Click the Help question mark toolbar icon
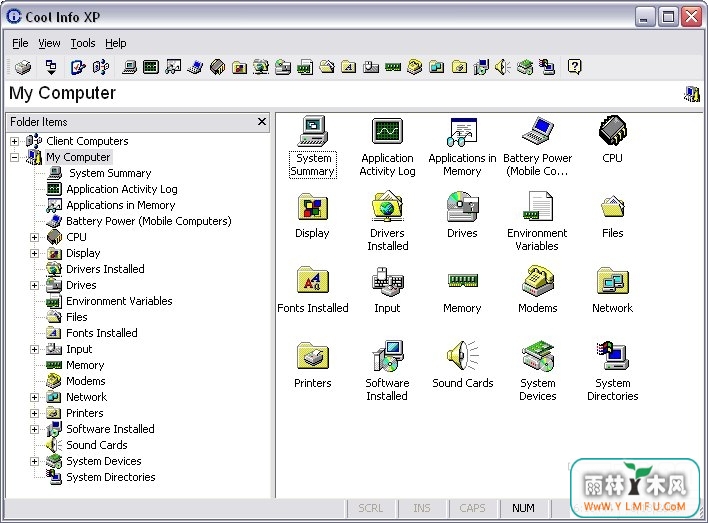This screenshot has height=523, width=708. click(574, 67)
